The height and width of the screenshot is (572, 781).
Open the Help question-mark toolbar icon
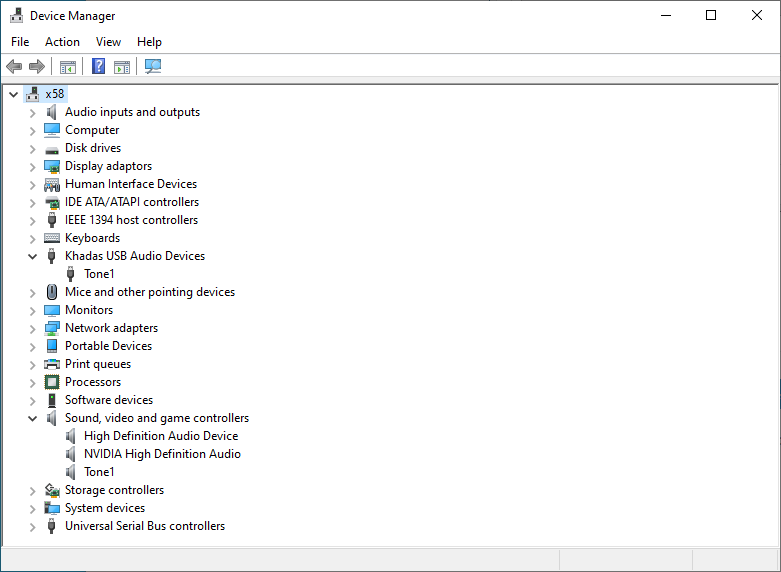click(99, 66)
